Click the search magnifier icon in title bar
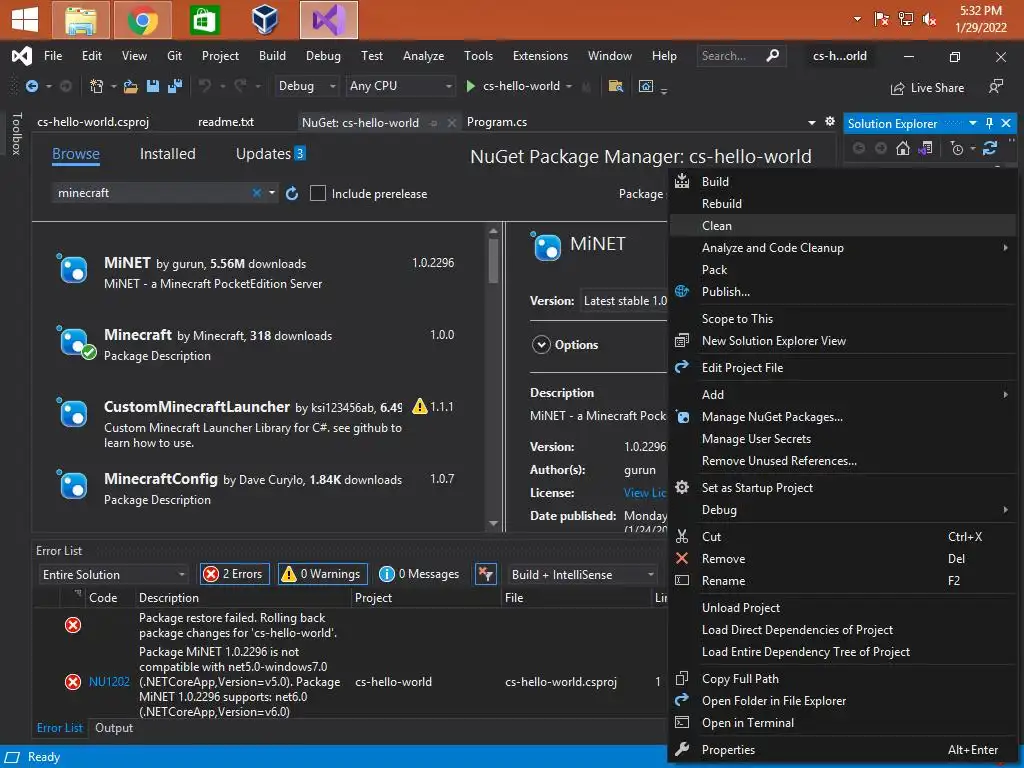This screenshot has width=1024, height=768. click(773, 56)
